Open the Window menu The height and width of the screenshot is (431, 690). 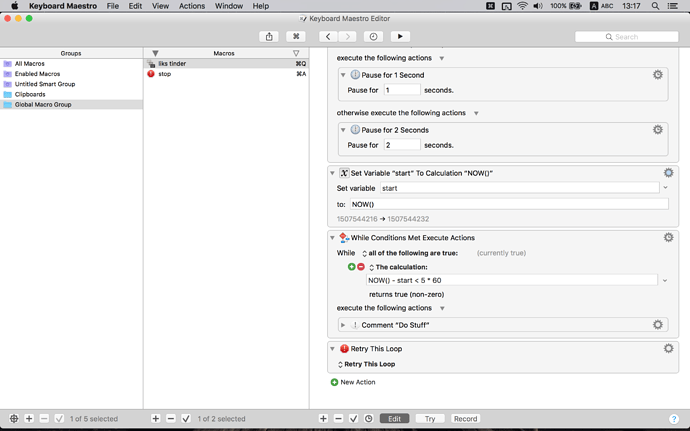[x=229, y=6]
